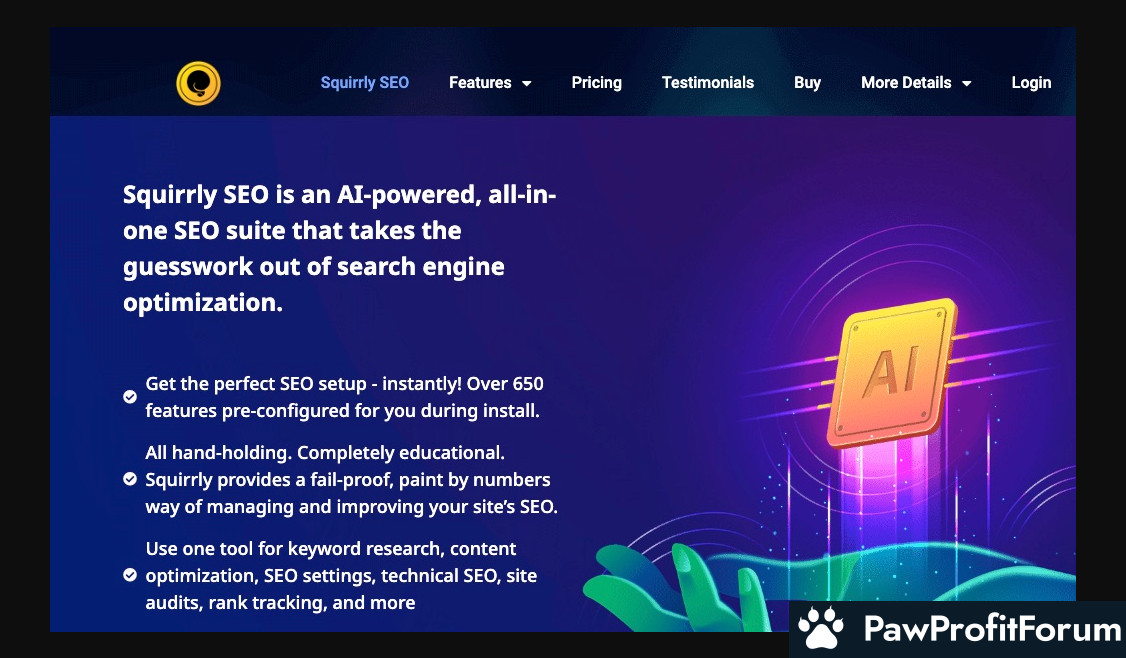Click the checkmark beside Use one tool text

(x=130, y=575)
